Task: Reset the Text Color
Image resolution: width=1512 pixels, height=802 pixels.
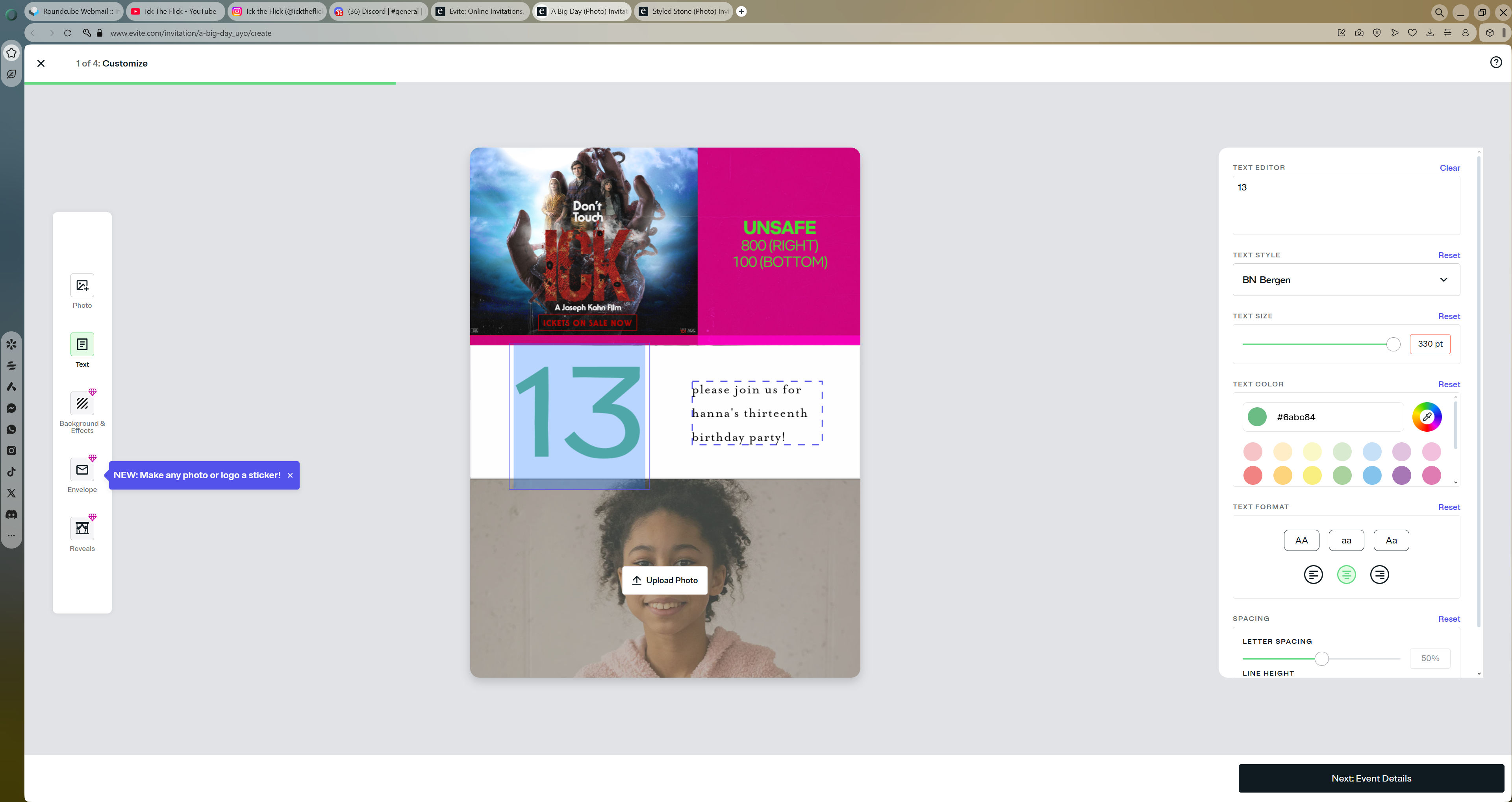Action: point(1449,384)
